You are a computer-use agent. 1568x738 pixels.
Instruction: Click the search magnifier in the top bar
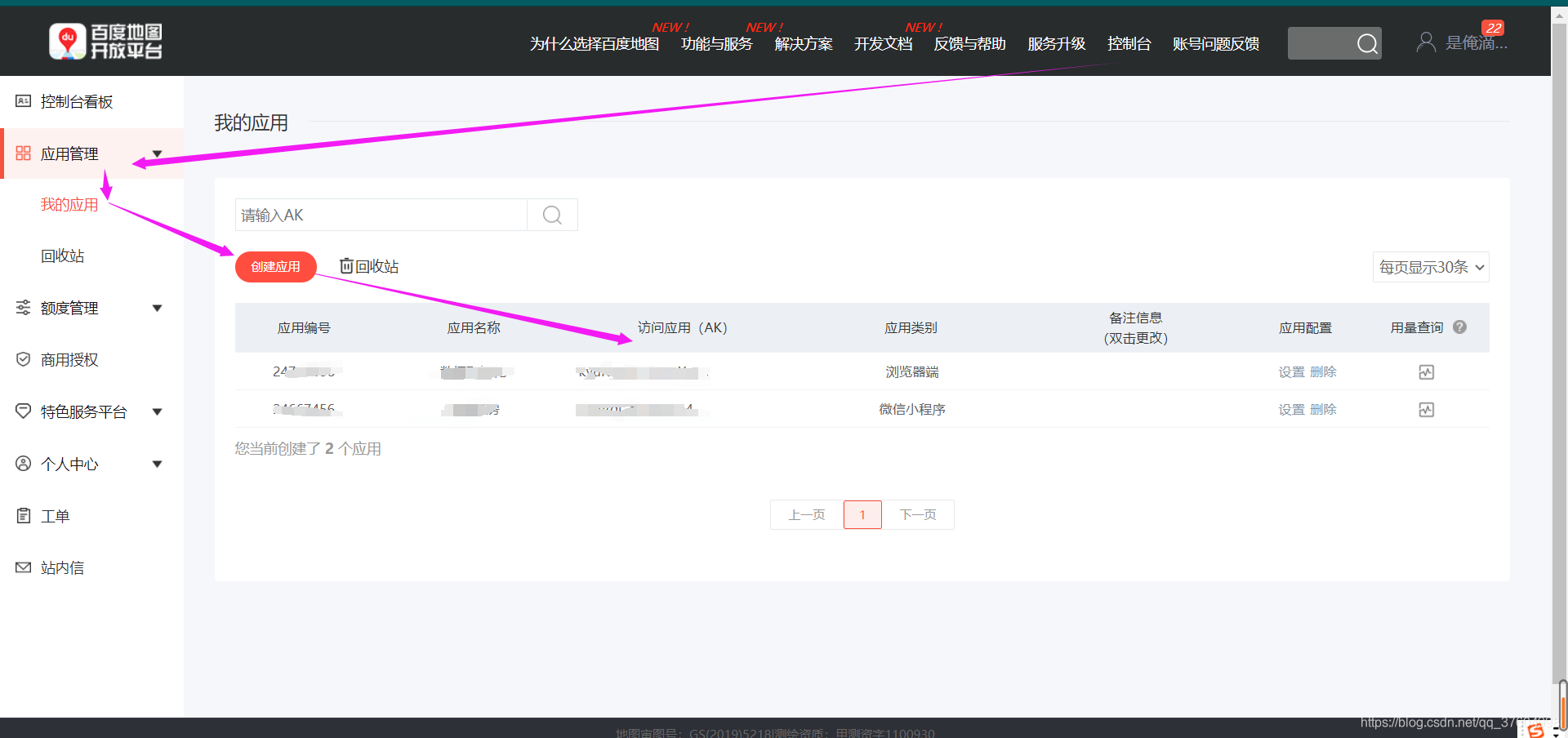click(x=1367, y=43)
